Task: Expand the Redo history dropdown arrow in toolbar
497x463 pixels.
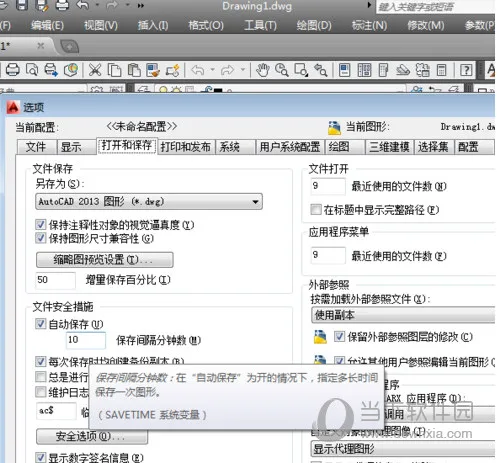Action: [x=243, y=70]
